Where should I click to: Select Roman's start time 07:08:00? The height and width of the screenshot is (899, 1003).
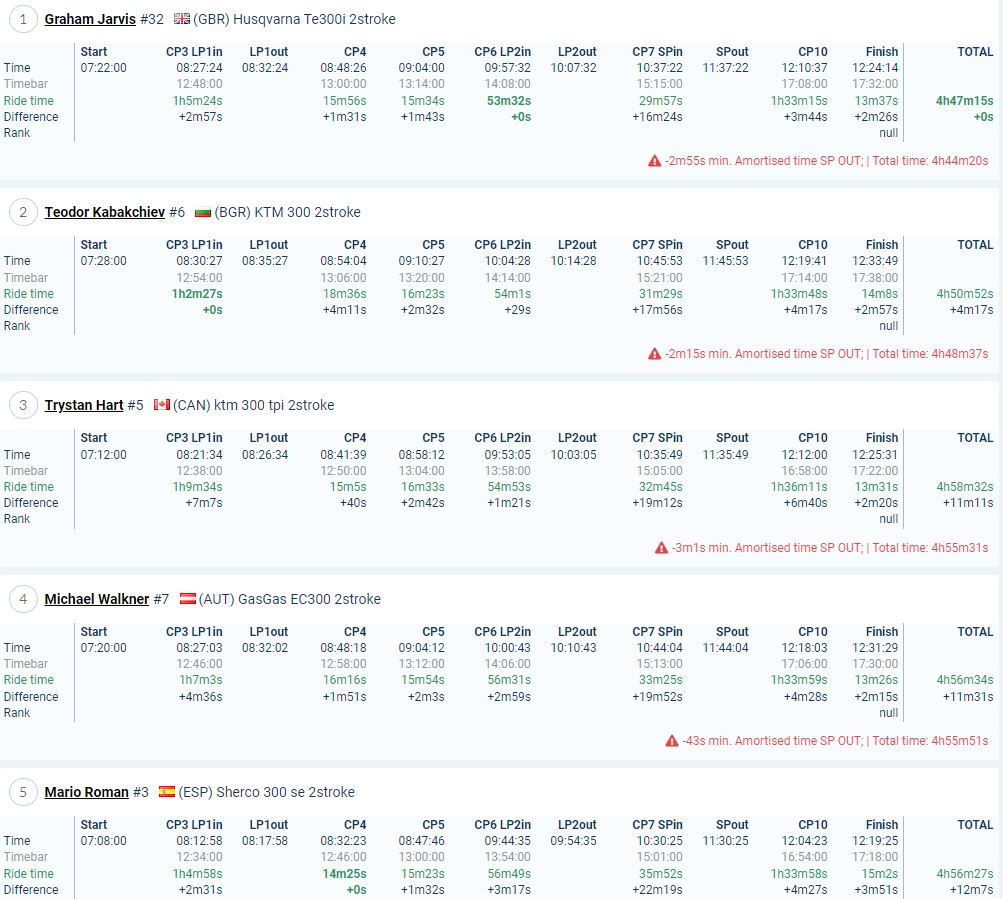pos(104,841)
